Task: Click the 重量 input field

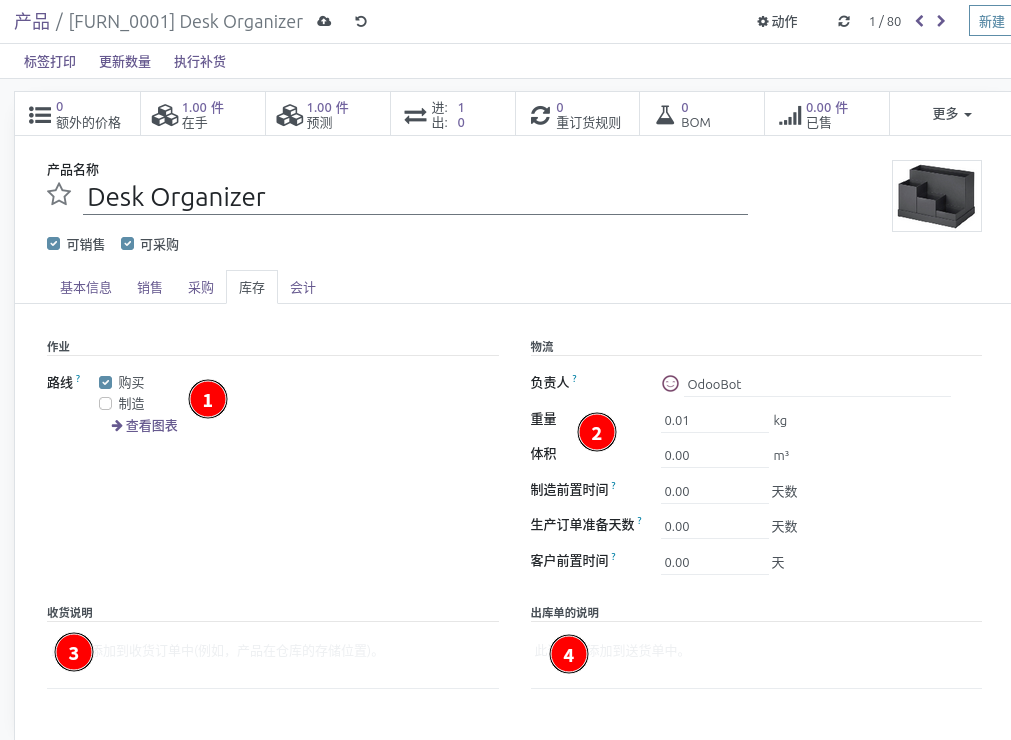Action: coord(714,420)
